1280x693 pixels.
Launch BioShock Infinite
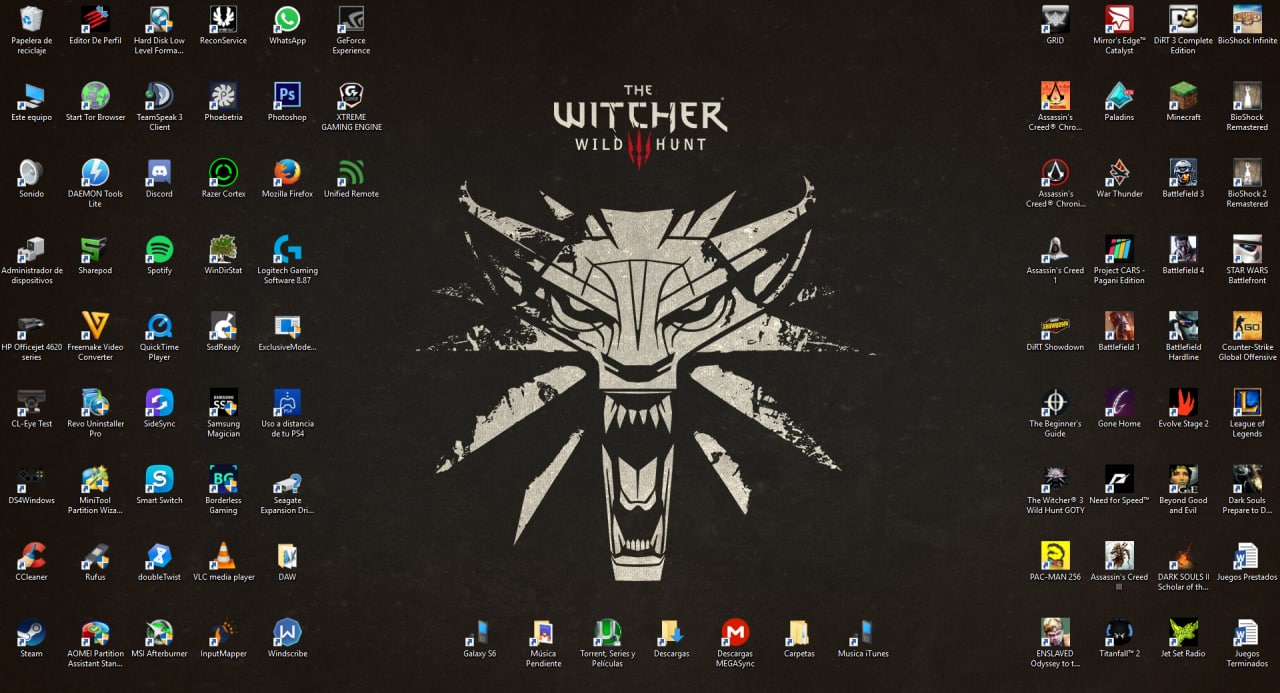click(x=1247, y=19)
